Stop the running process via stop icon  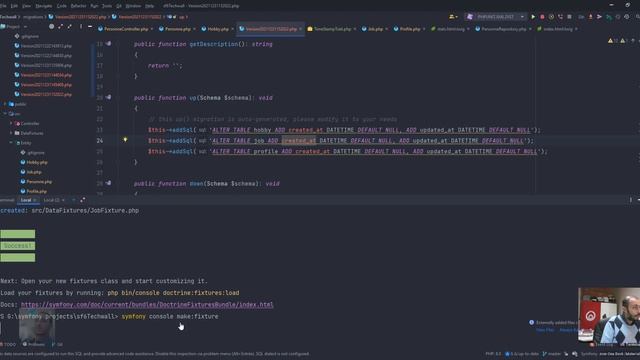coord(569,17)
